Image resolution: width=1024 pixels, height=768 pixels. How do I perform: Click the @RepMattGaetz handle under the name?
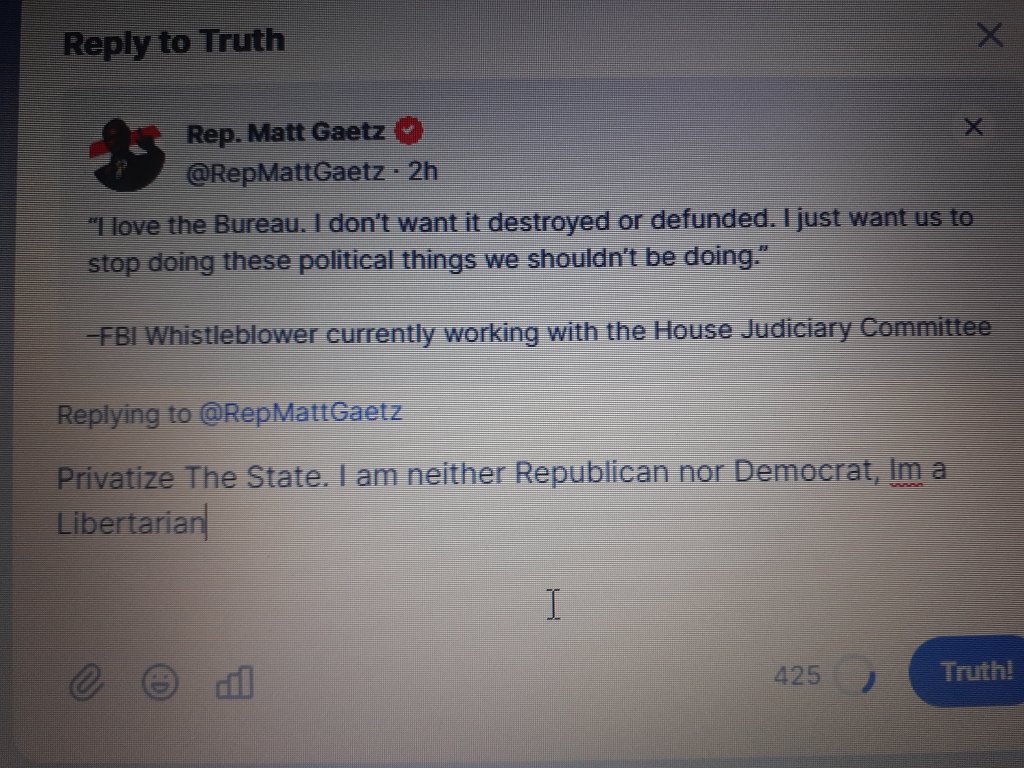[x=286, y=172]
